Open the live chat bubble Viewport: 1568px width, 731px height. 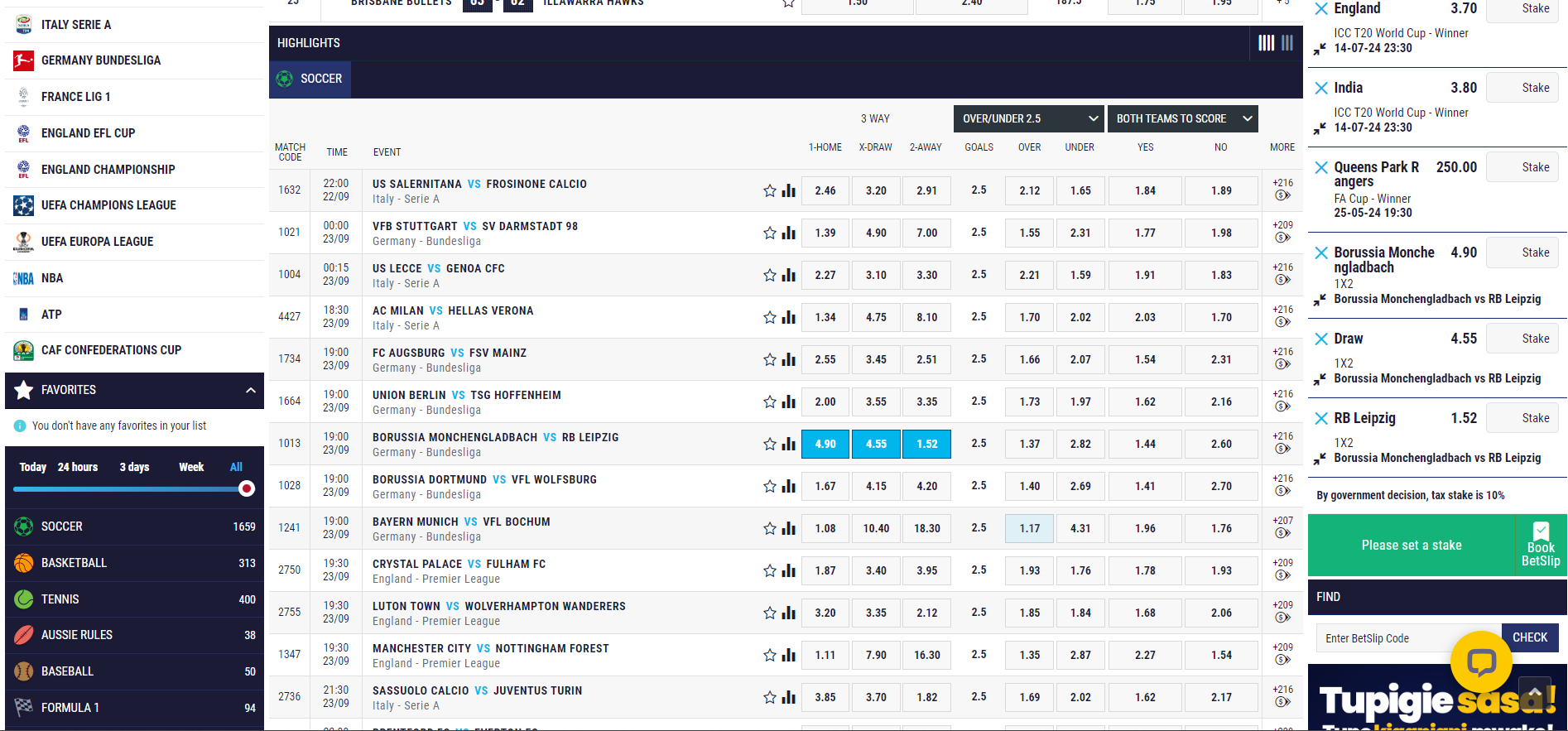coord(1481,661)
